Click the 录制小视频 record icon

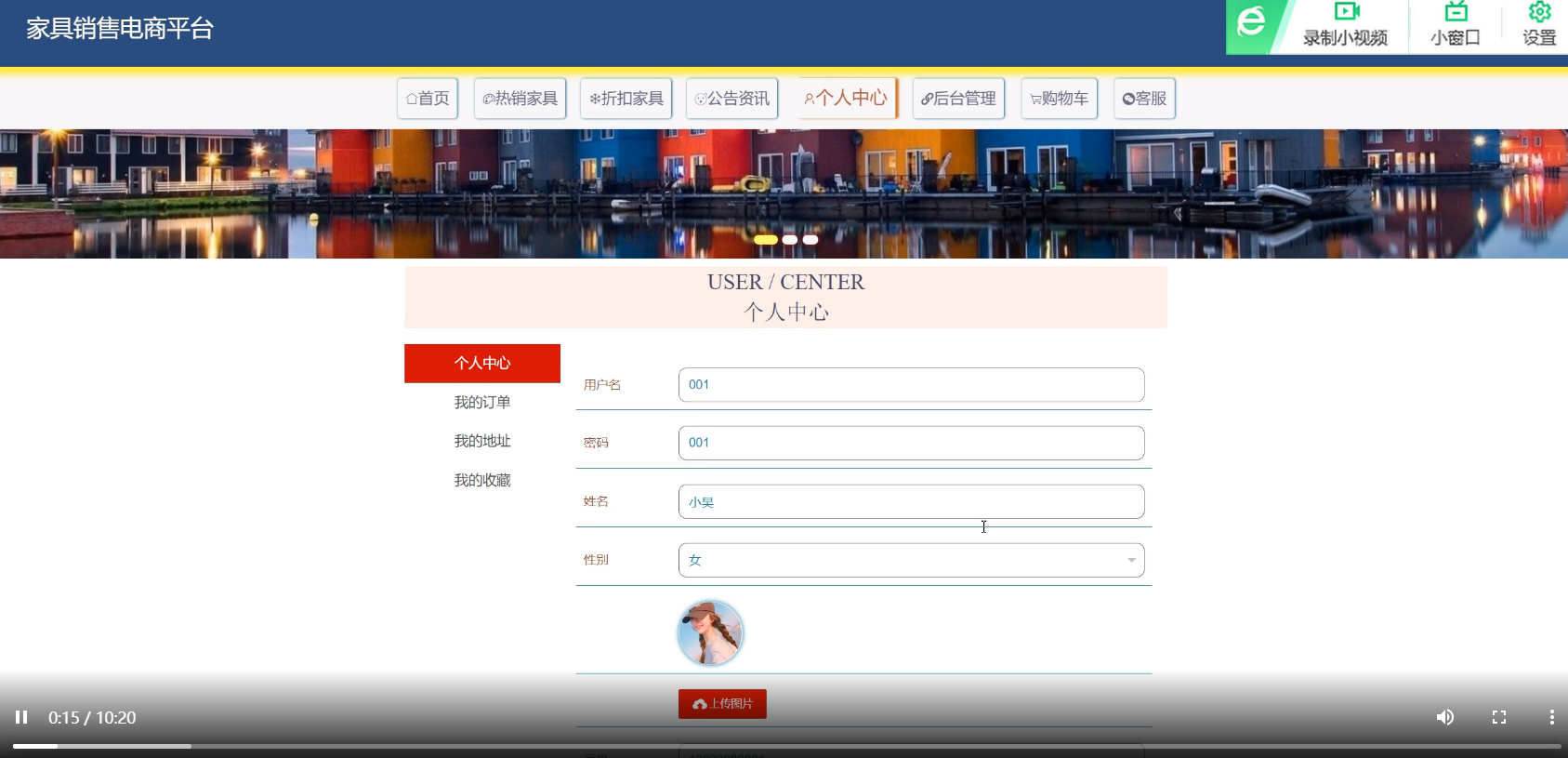tap(1346, 11)
